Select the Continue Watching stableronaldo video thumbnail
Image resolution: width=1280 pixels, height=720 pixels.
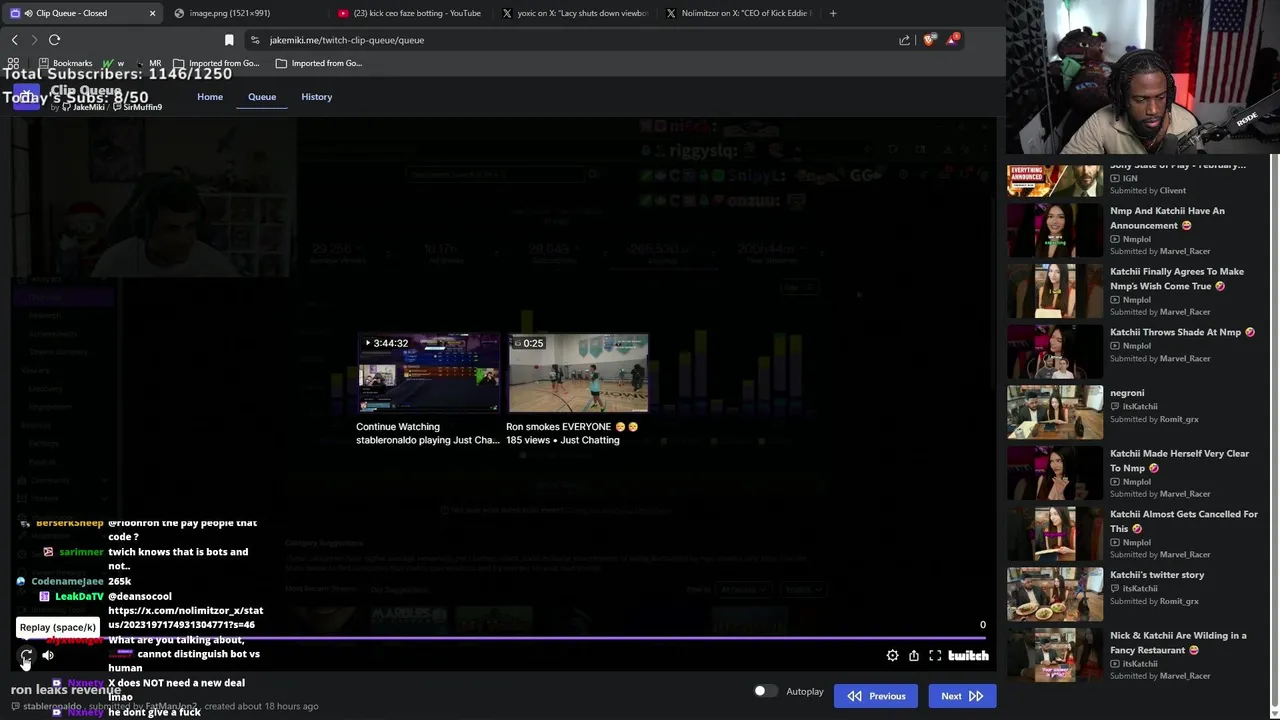click(428, 373)
